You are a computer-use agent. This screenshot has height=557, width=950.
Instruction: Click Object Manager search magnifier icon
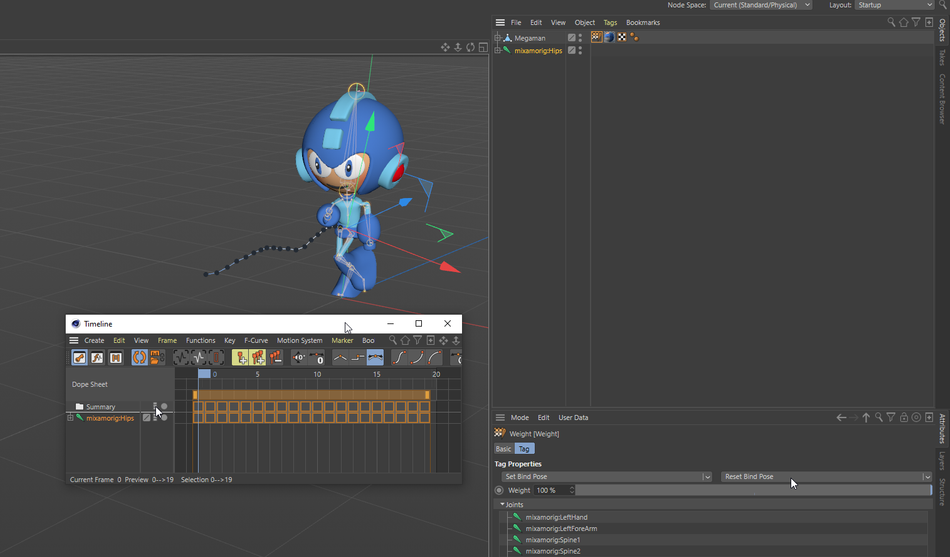coord(891,22)
